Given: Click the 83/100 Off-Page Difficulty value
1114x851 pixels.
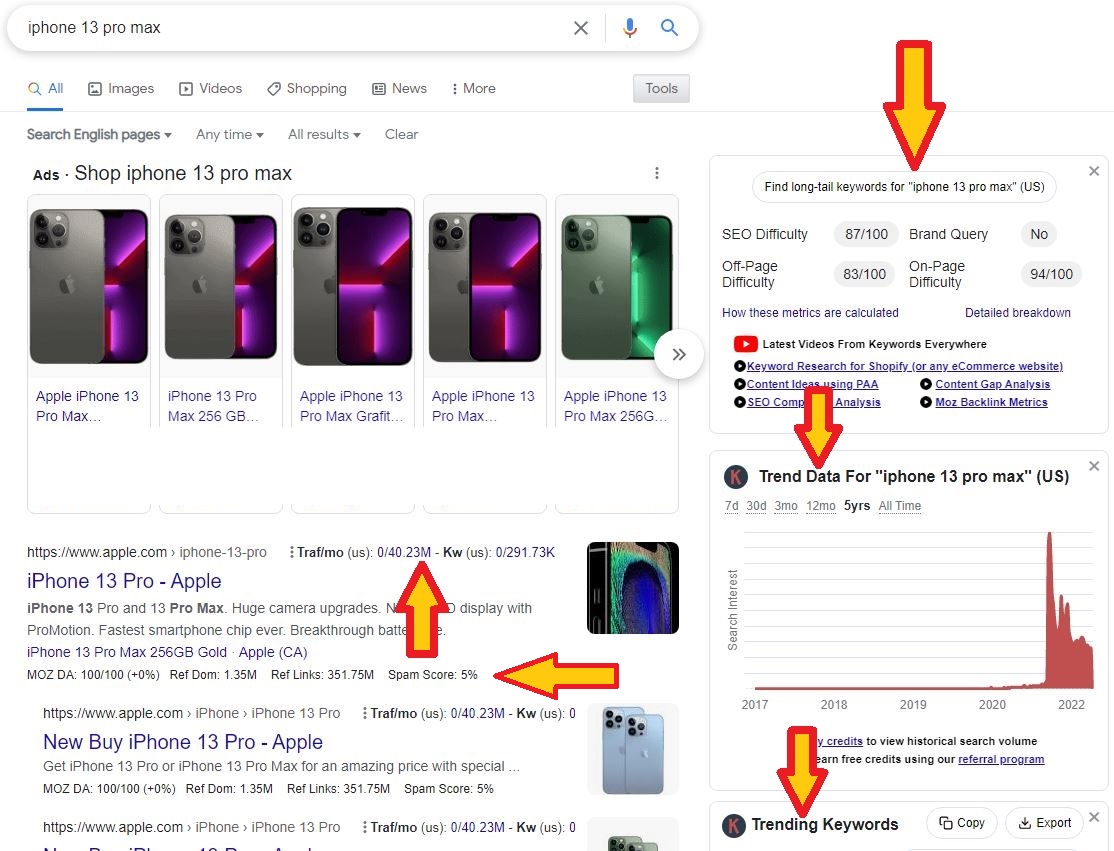Looking at the screenshot, I should [x=864, y=274].
